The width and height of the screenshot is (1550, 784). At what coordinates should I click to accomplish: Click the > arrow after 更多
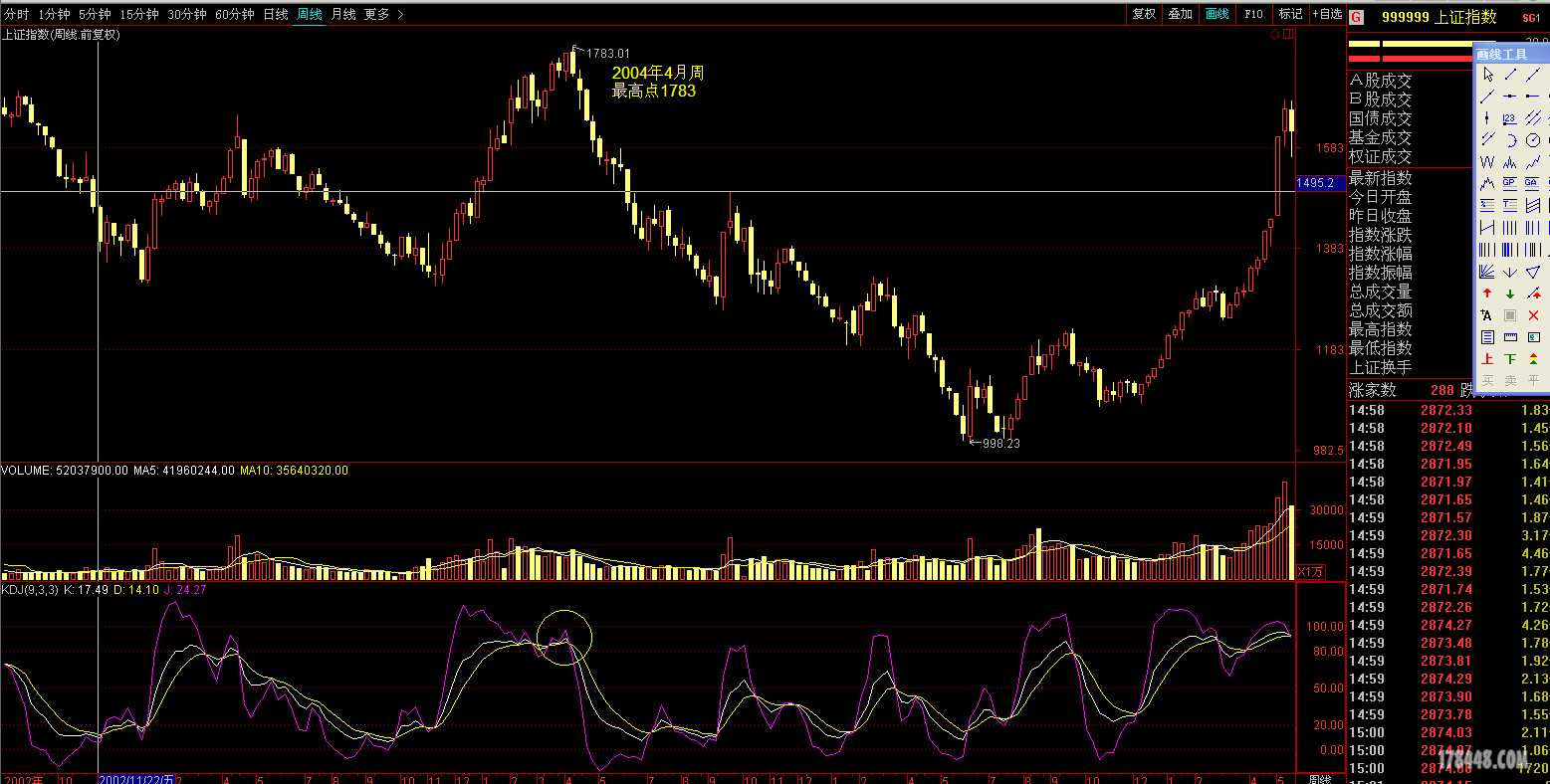[400, 14]
